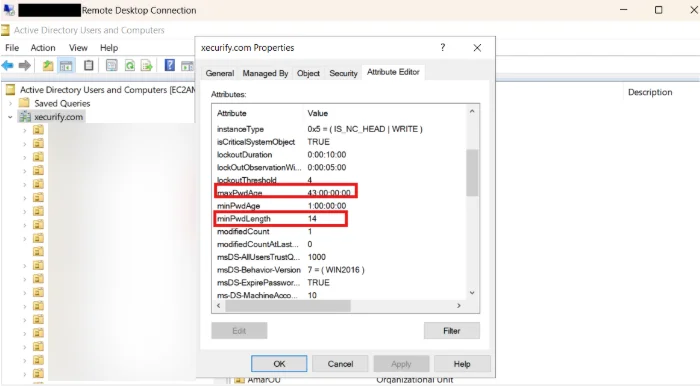Click the Cancel button

click(340, 364)
